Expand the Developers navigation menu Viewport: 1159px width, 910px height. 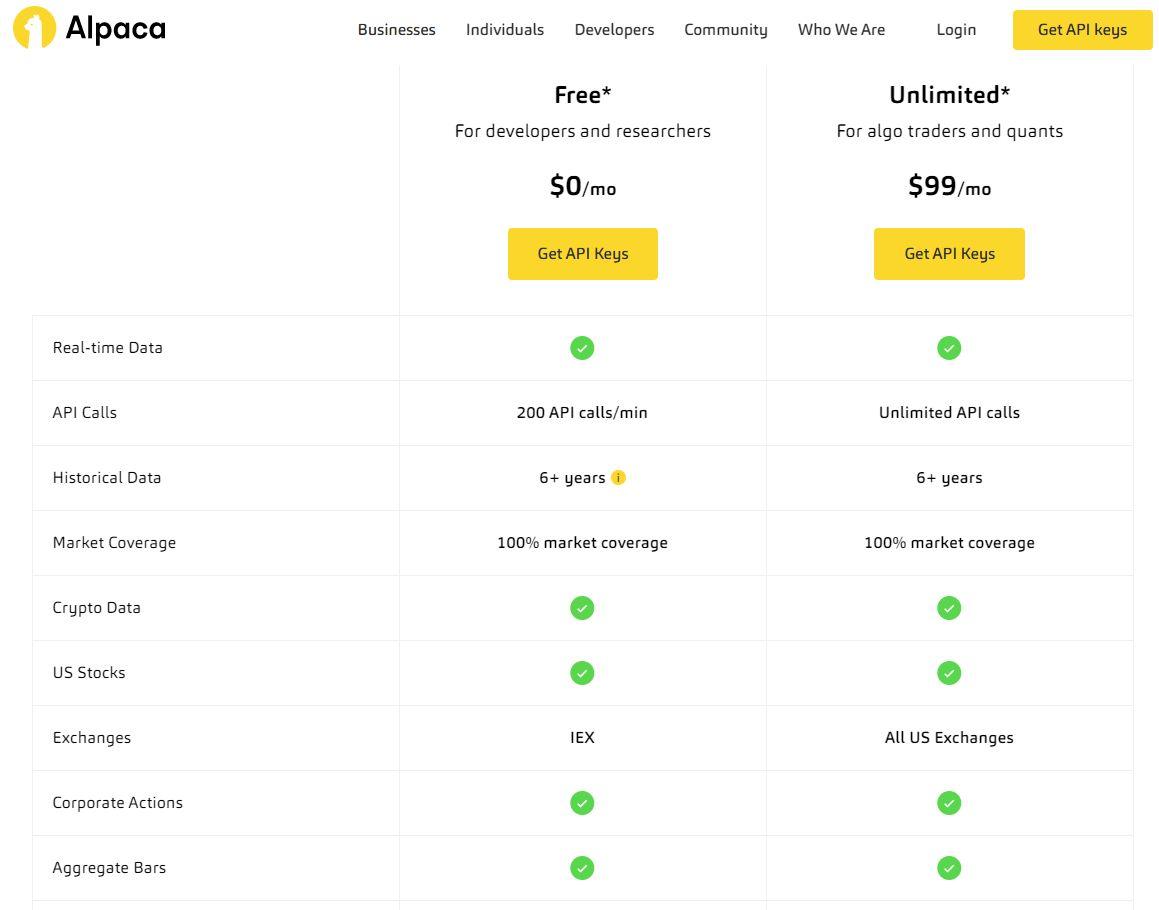click(614, 30)
